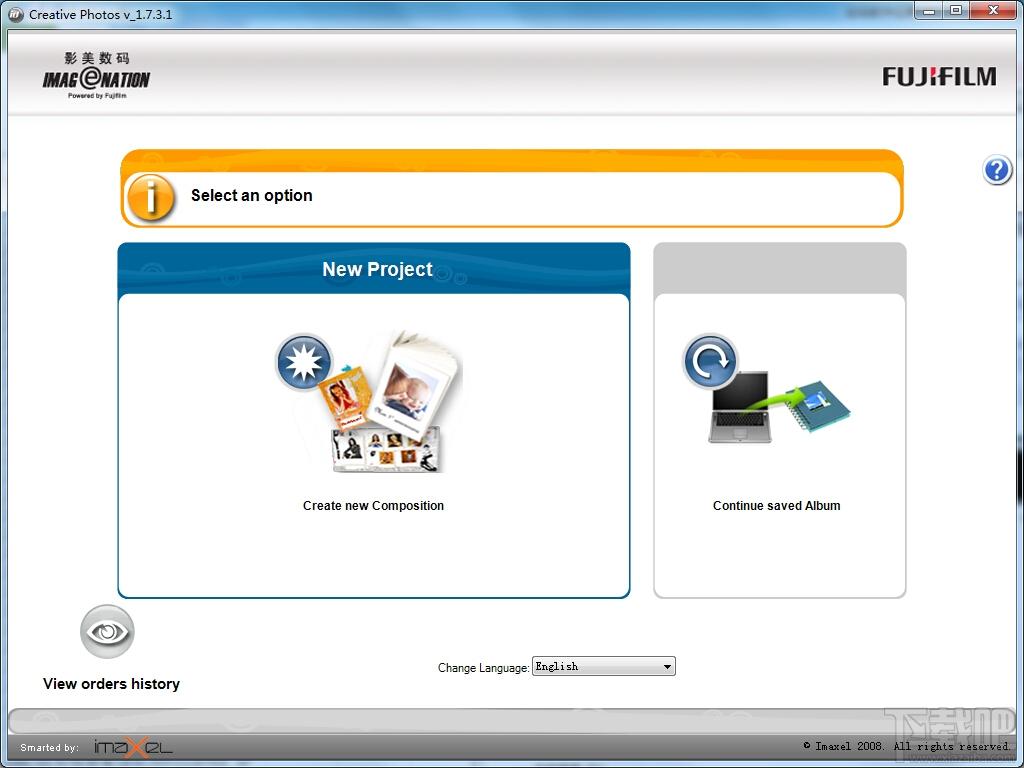Click the Imaxel logo in footer
1024x768 pixels.
[x=133, y=747]
